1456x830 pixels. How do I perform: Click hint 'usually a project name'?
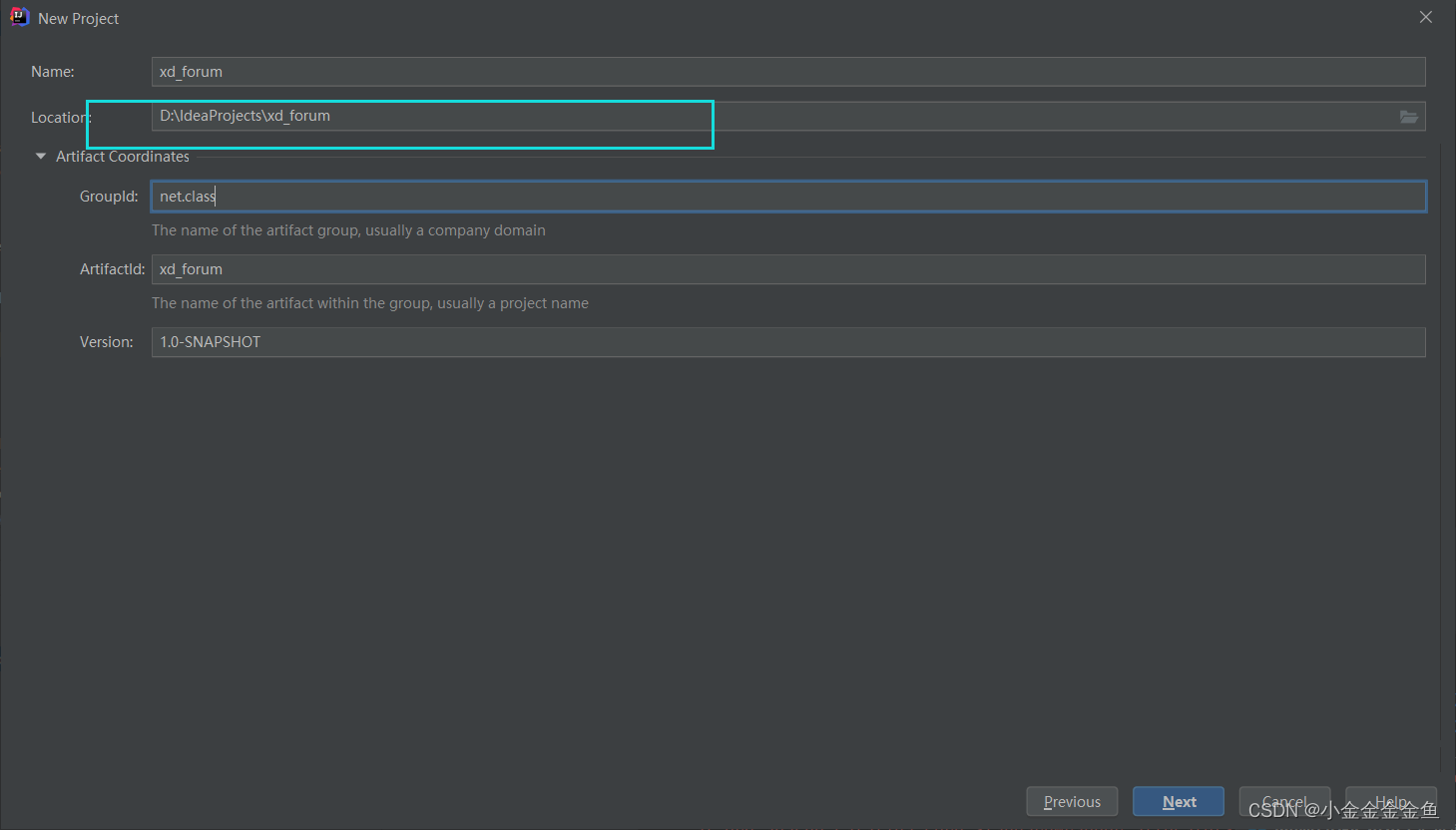click(x=513, y=303)
